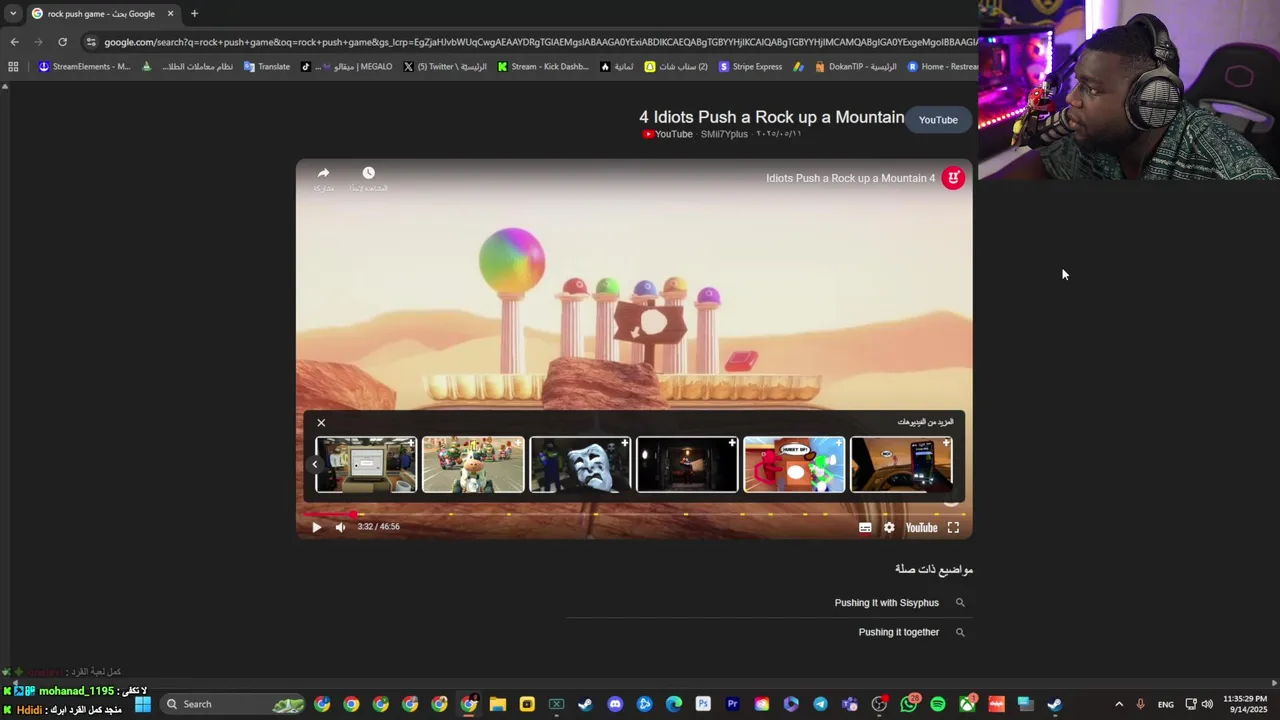Open the white mask suggested thumbnail
Image resolution: width=1280 pixels, height=720 pixels.
(x=580, y=464)
